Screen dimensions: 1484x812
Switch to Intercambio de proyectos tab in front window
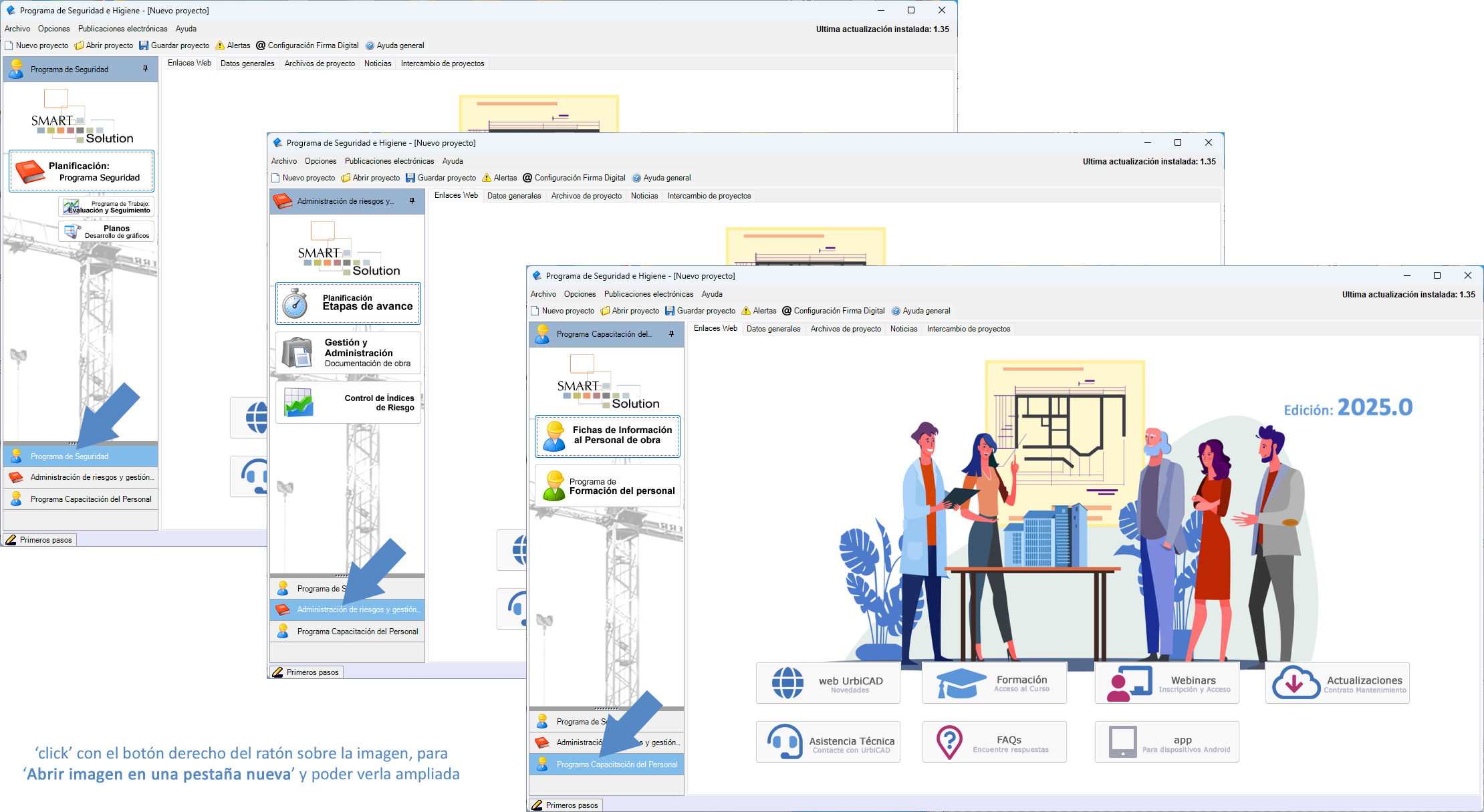[x=969, y=329]
